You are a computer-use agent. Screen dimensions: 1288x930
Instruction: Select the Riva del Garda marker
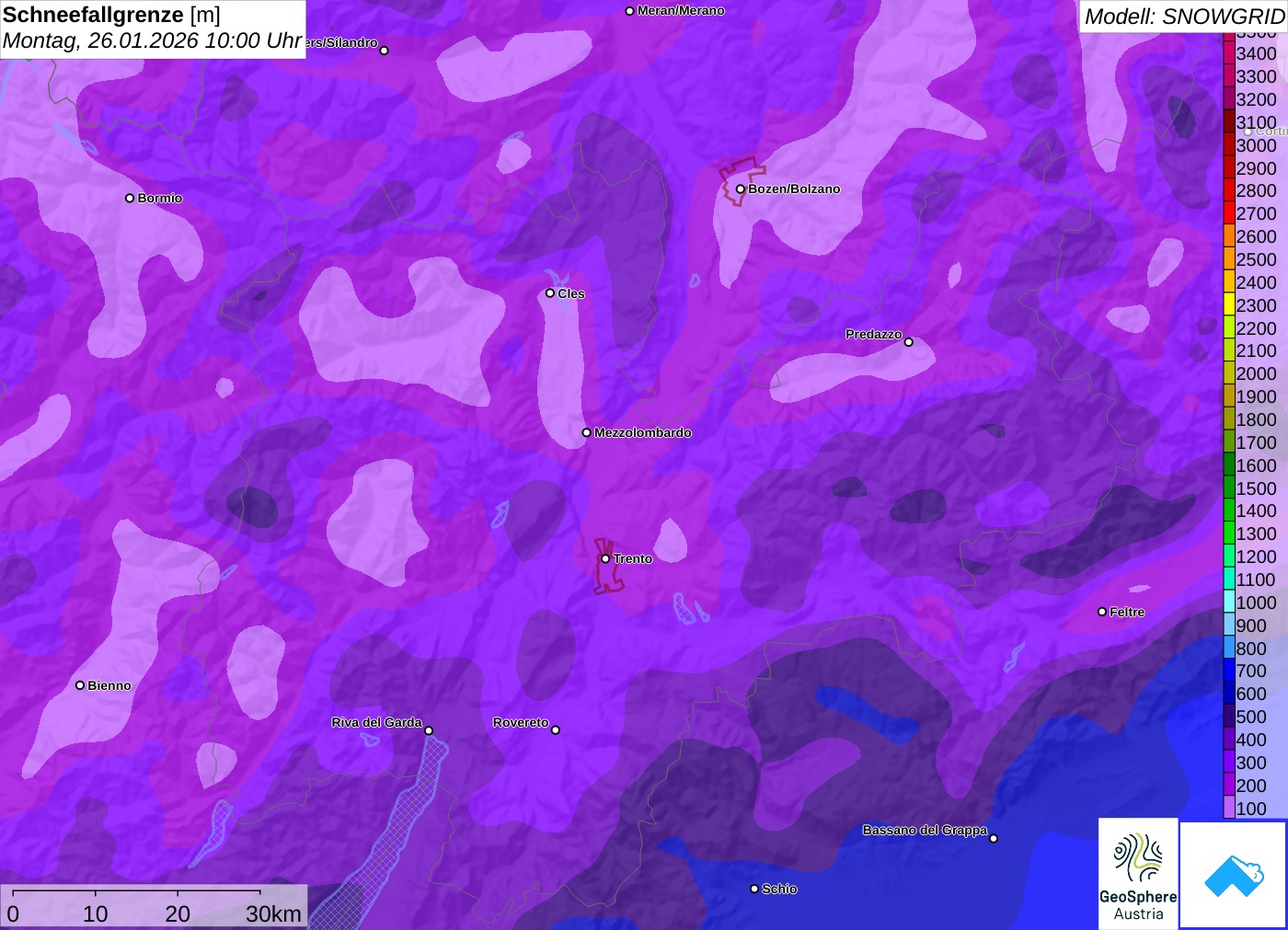(429, 730)
